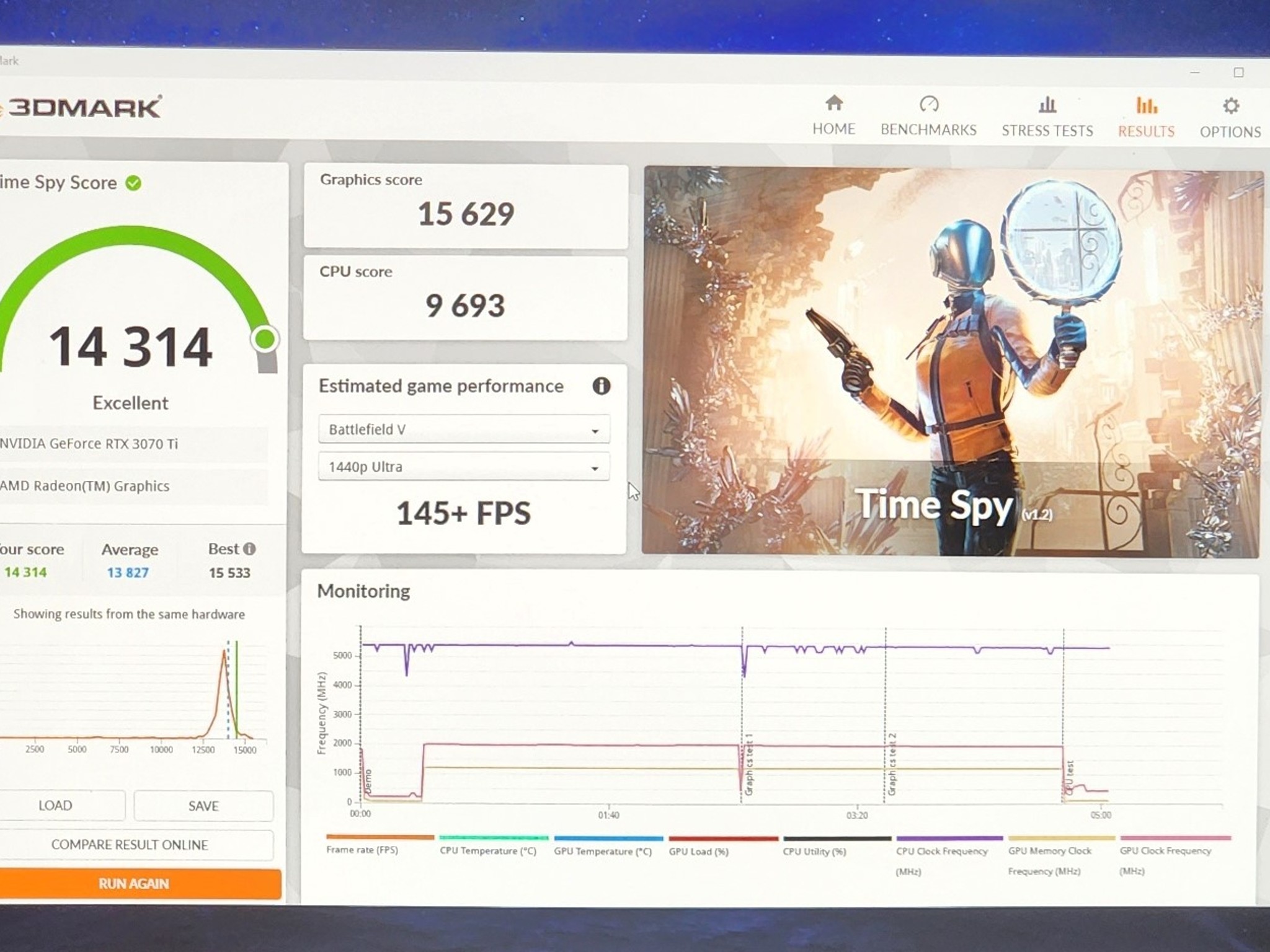The width and height of the screenshot is (1270, 952).
Task: Toggle CPU Clock Frequency legend entry
Action: coord(949,856)
